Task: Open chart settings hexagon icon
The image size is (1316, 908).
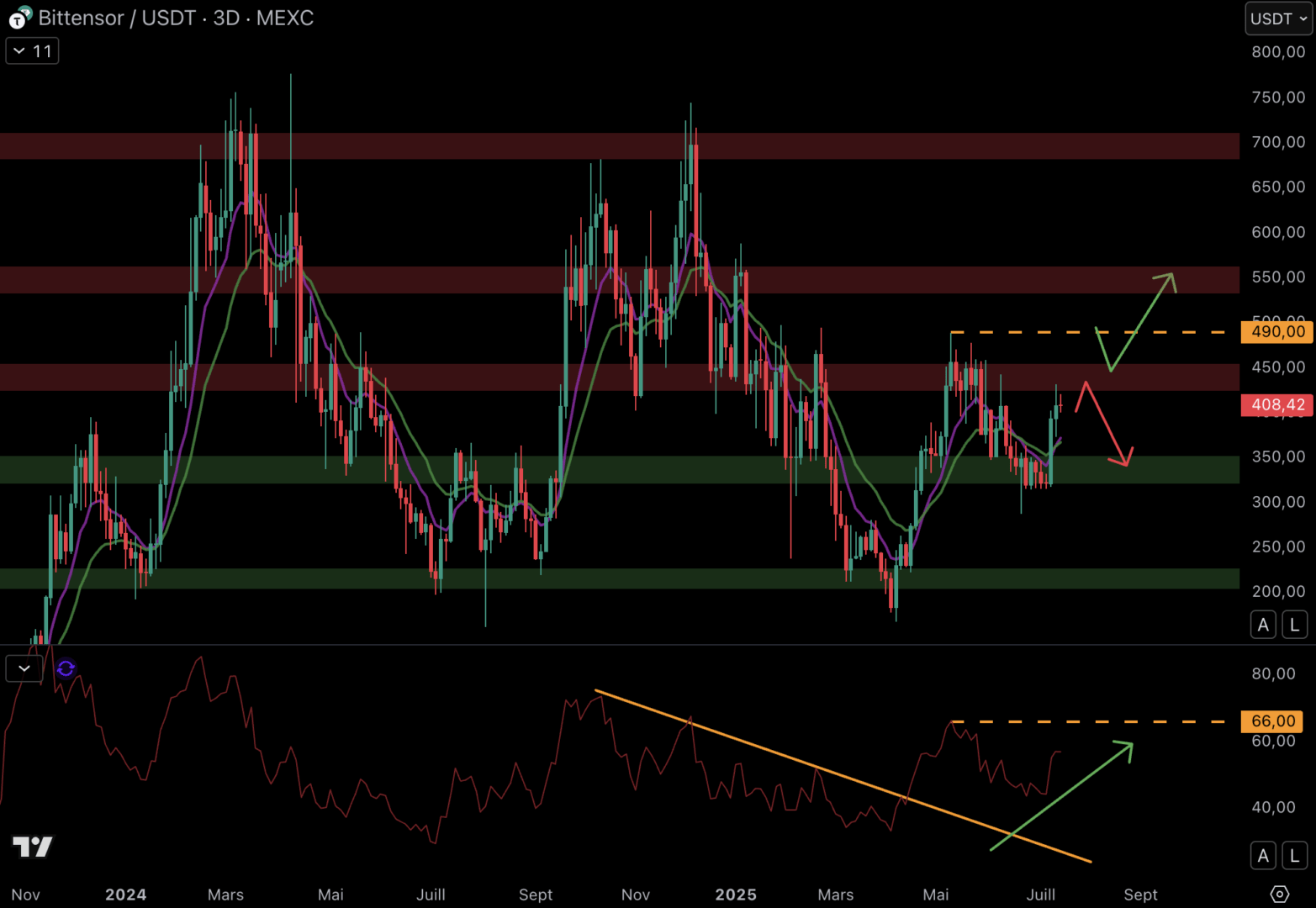Action: 1279,894
